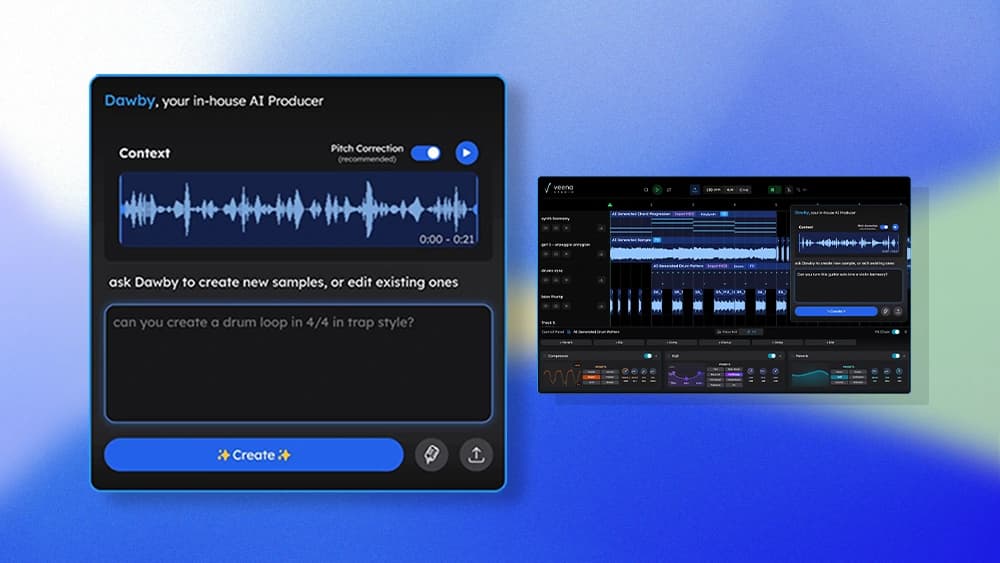Open the 4/4 time signature field in DAW

[730, 190]
